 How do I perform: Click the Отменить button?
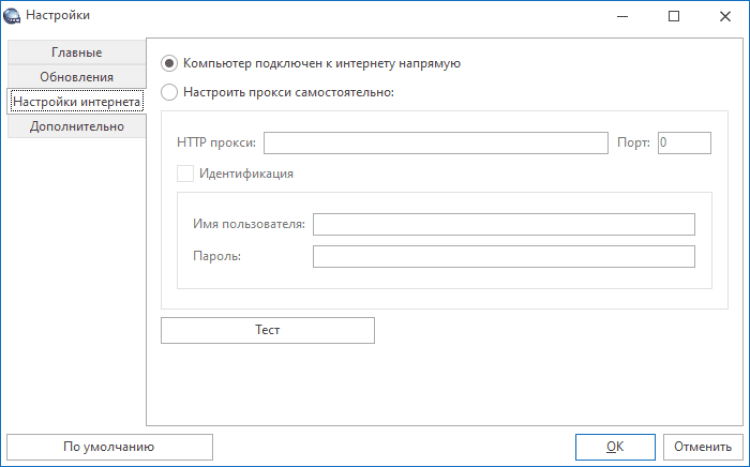pos(702,446)
